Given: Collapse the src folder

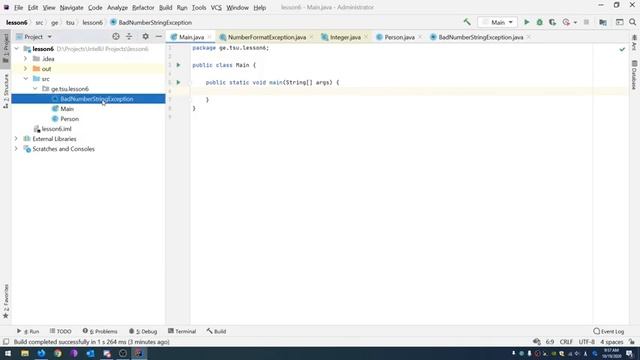Looking at the screenshot, I should [x=26, y=79].
